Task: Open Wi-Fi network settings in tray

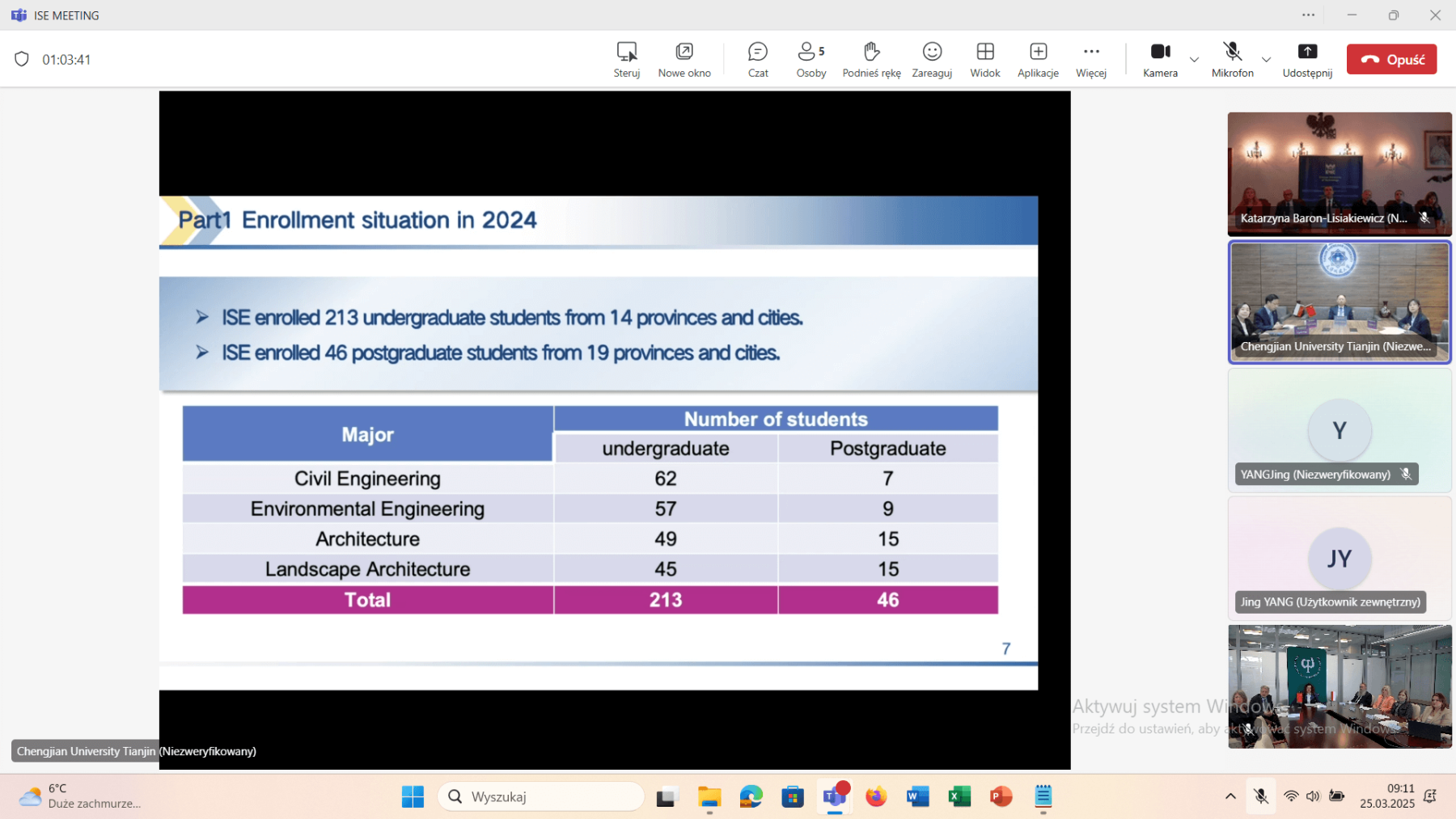Action: click(x=1291, y=796)
